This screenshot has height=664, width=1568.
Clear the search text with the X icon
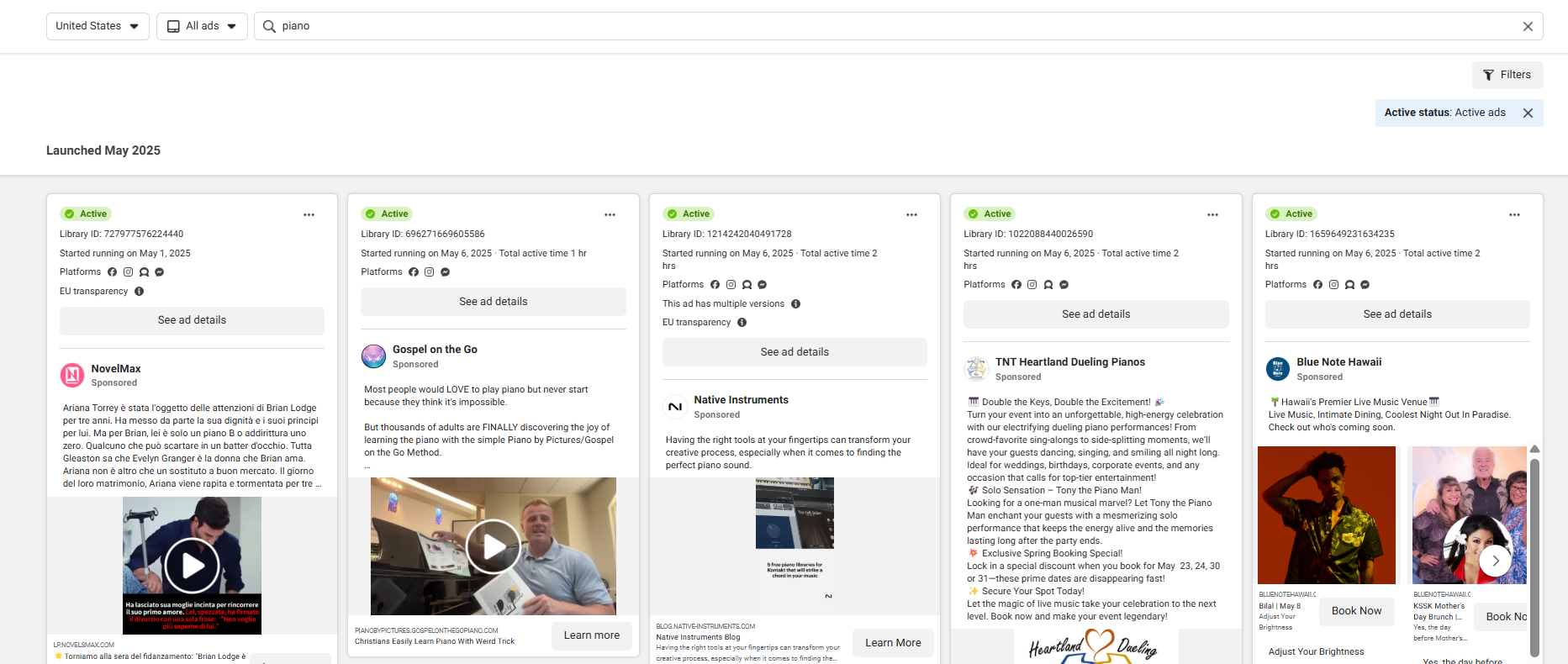(x=1528, y=26)
